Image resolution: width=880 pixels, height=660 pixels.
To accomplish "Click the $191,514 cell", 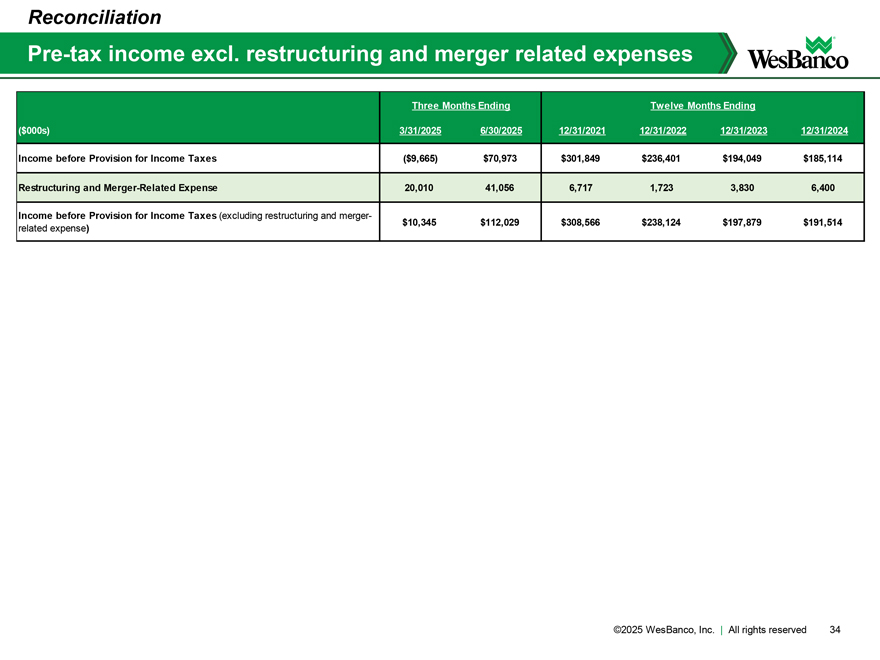I will click(x=823, y=222).
